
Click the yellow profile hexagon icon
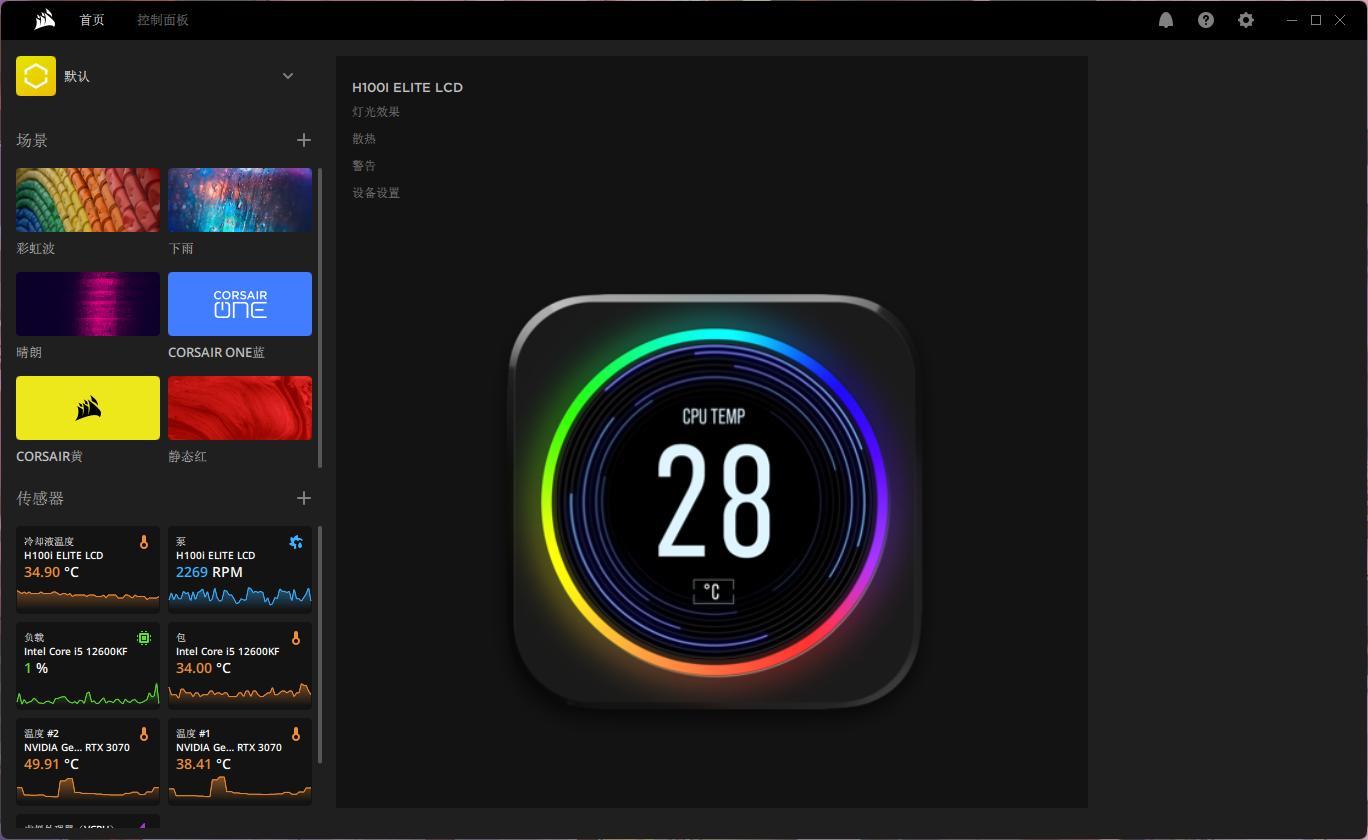click(36, 76)
